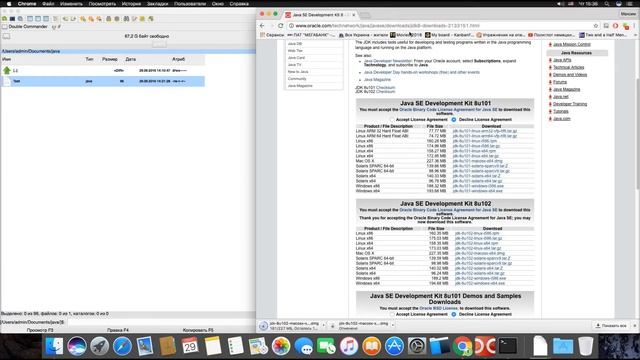Open the Community item in left navigation
Image resolution: width=640 pixels, height=360 pixels.
[297, 79]
